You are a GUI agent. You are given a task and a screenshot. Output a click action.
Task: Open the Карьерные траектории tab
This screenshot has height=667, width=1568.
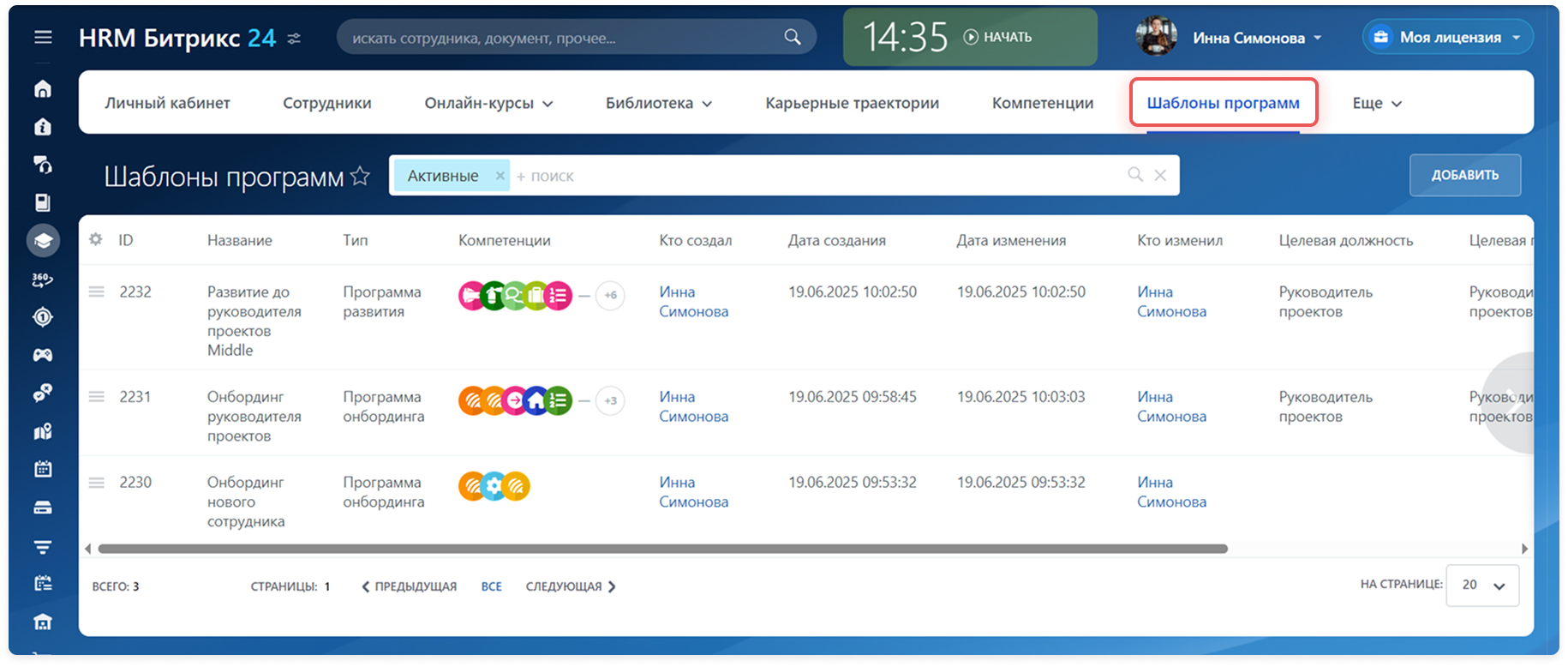pos(852,104)
